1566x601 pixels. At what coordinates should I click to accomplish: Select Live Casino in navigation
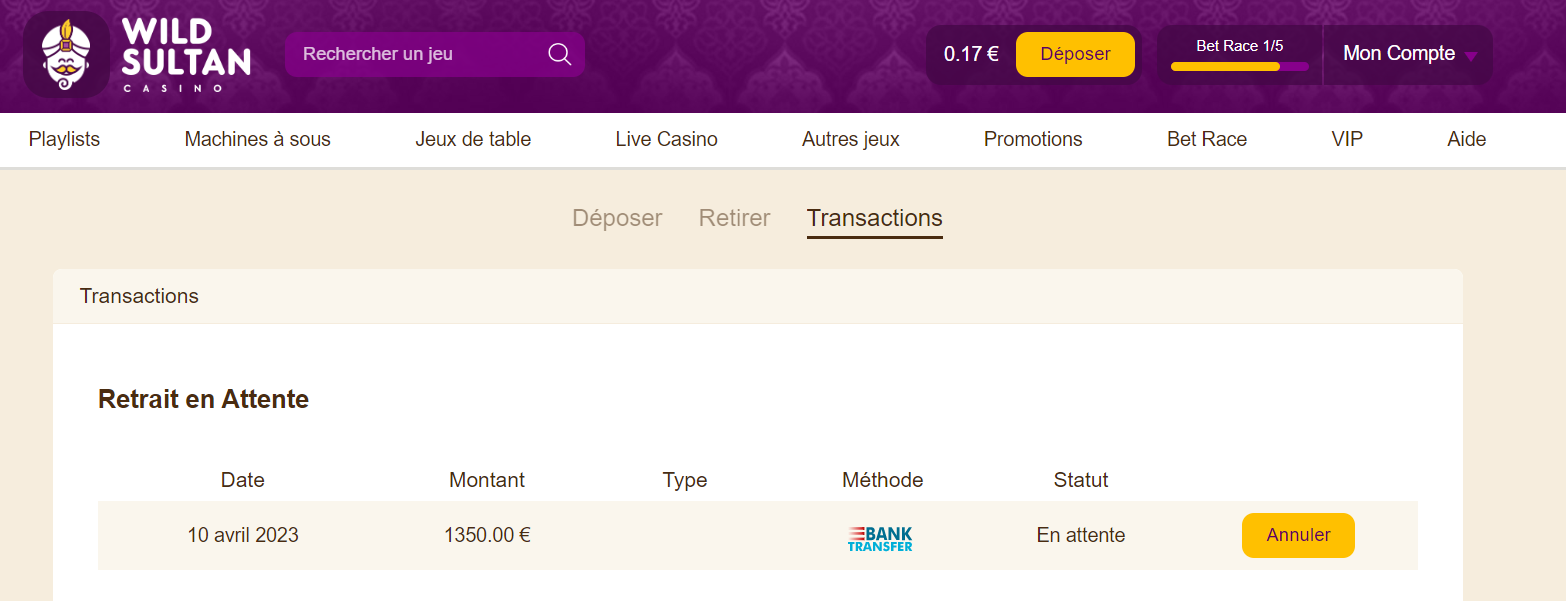[666, 139]
